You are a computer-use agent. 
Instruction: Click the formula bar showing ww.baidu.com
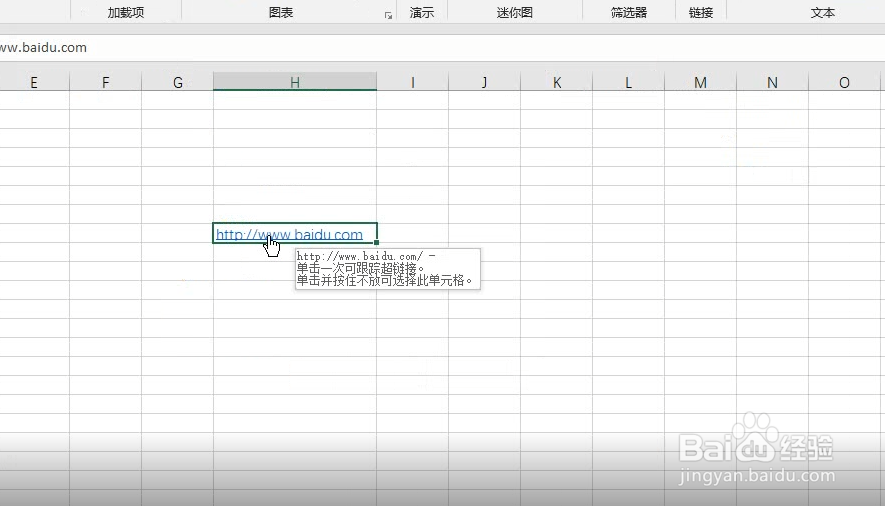[x=442, y=48]
